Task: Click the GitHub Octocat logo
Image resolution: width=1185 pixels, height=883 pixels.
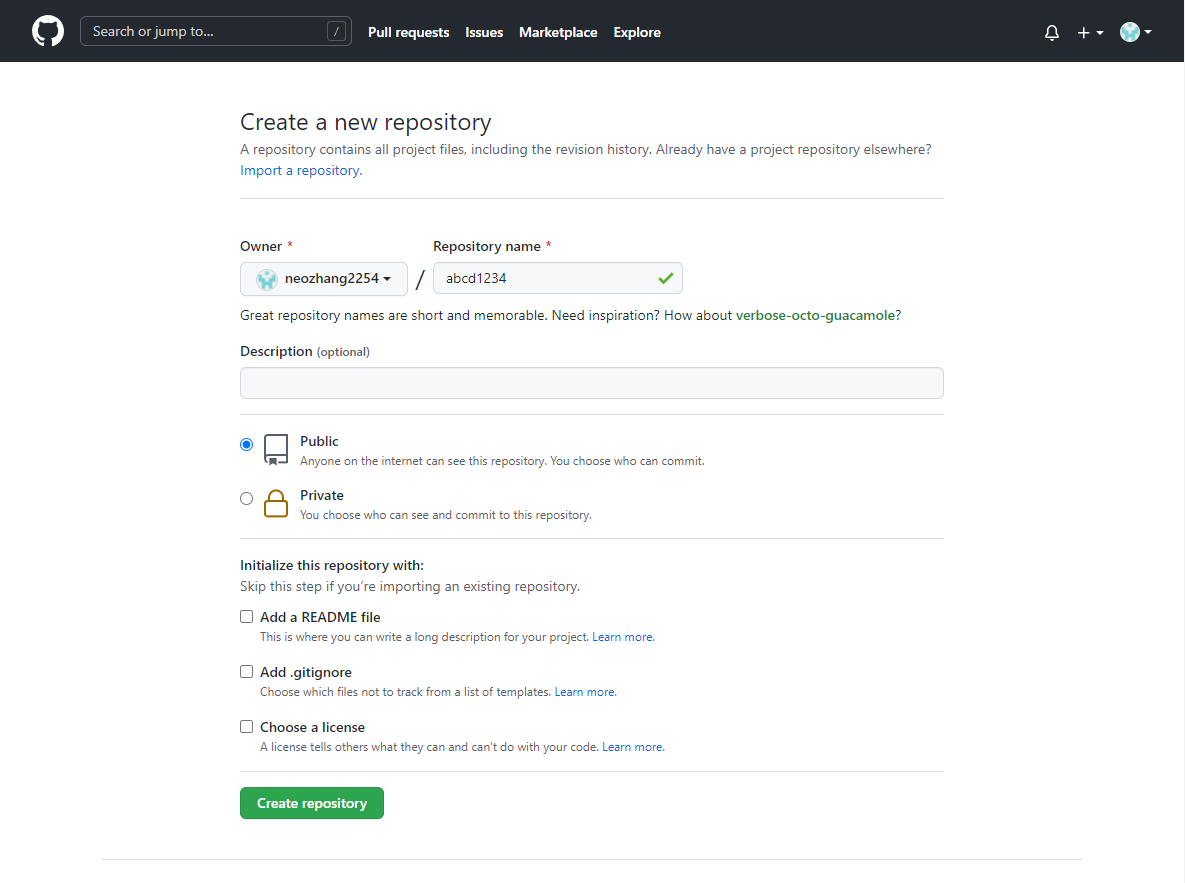Action: (48, 32)
